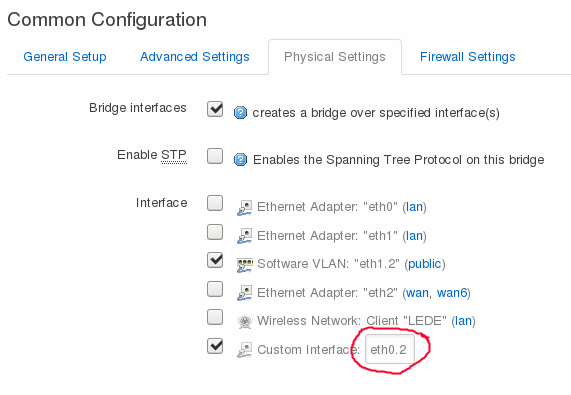Click the Custom Interface adapter icon

coord(245,350)
